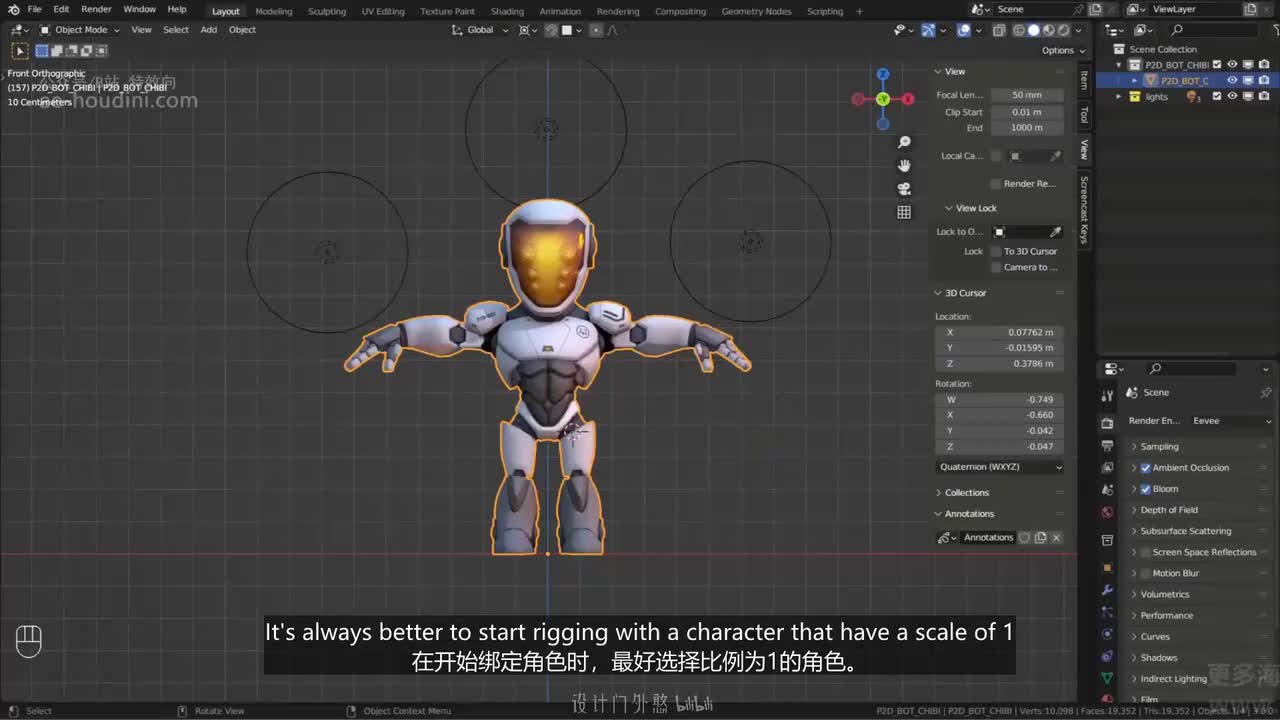
Task: Click the Annotations layer name button
Action: [x=988, y=538]
